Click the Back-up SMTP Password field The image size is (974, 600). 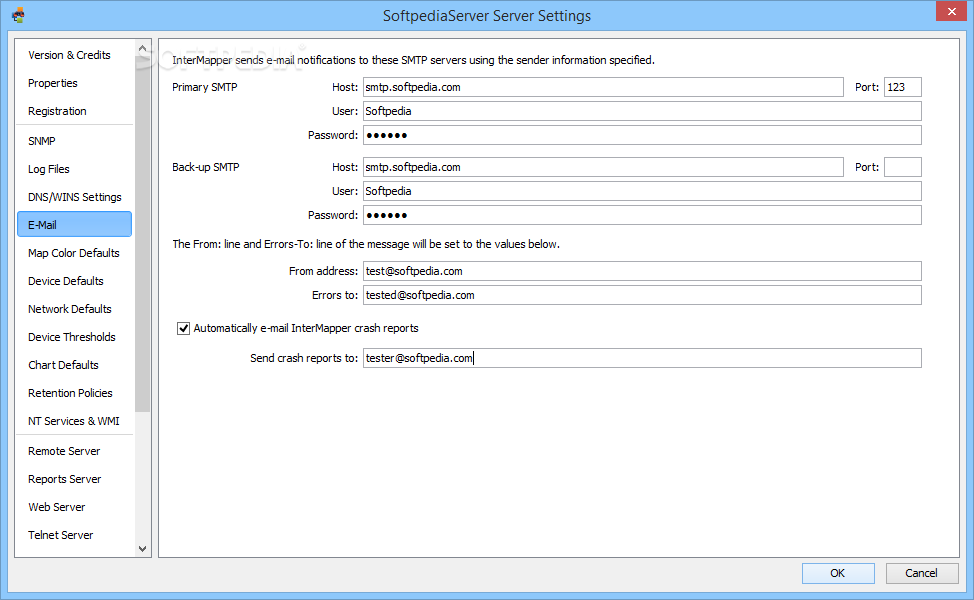[x=642, y=216]
